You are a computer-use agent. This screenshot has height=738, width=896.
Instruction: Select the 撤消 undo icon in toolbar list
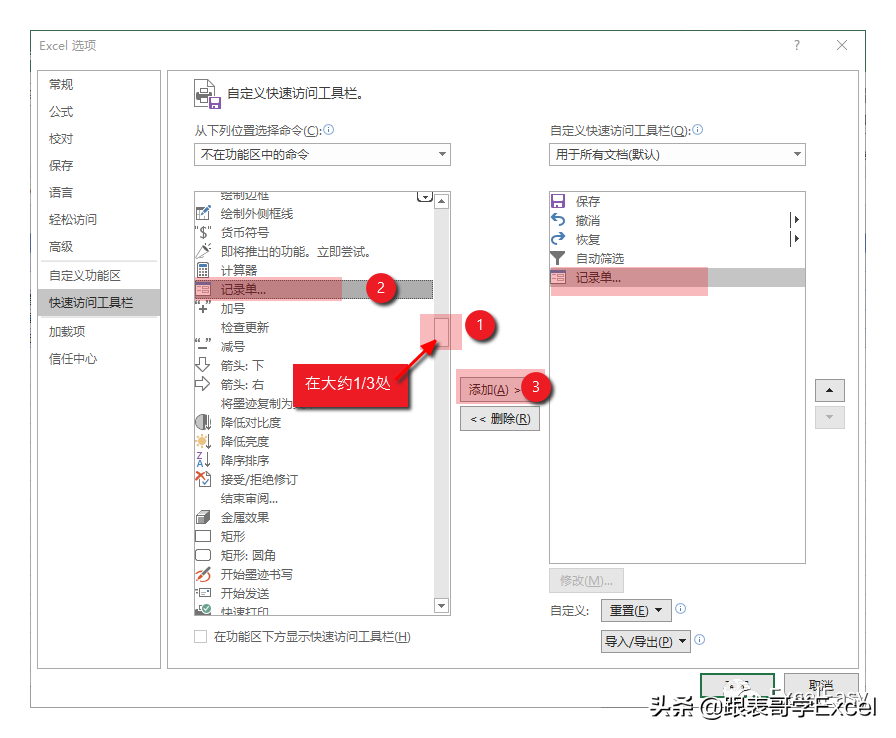[x=558, y=220]
